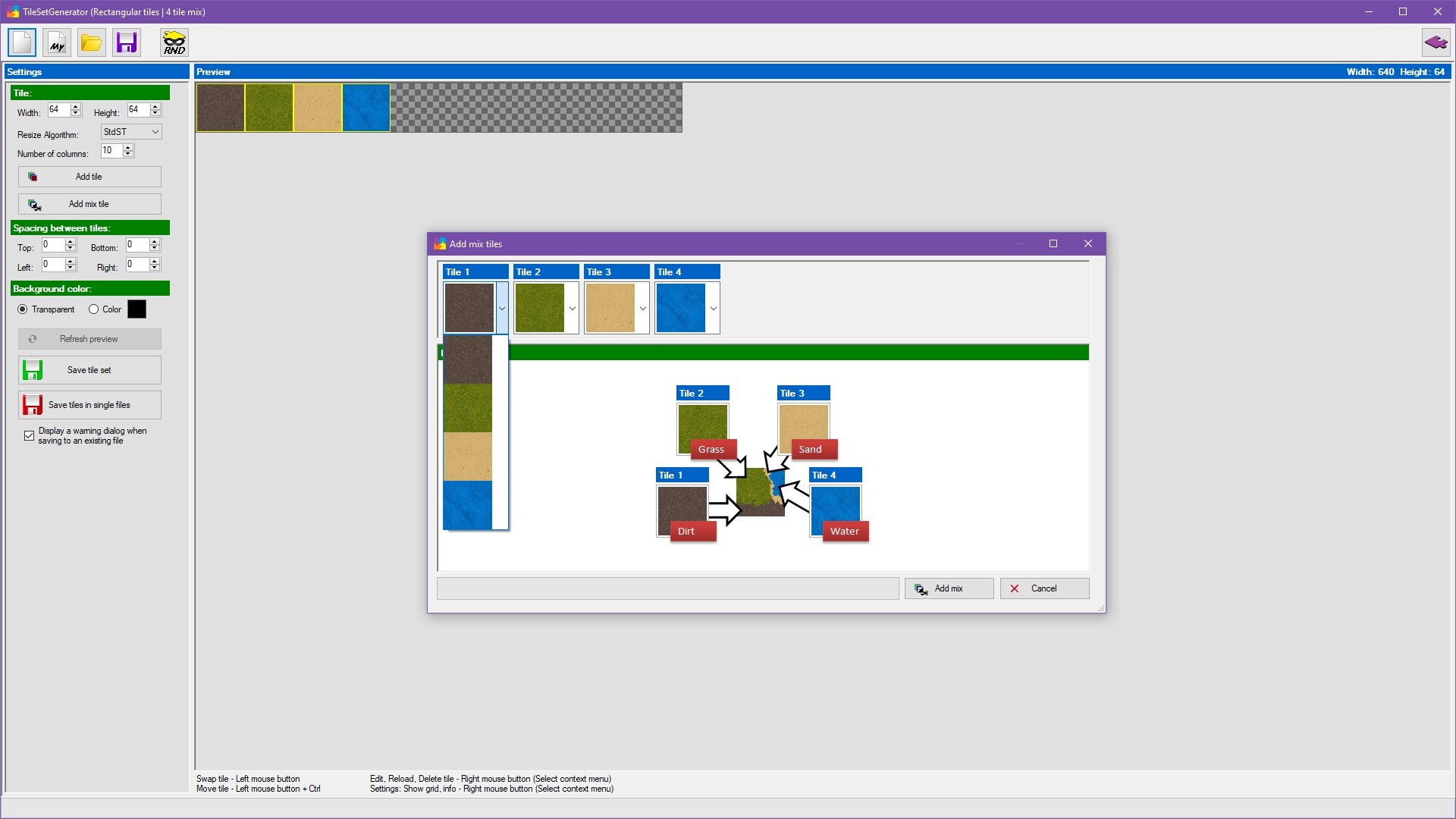
Task: Save tile set using the green disk icon
Action: (x=32, y=370)
